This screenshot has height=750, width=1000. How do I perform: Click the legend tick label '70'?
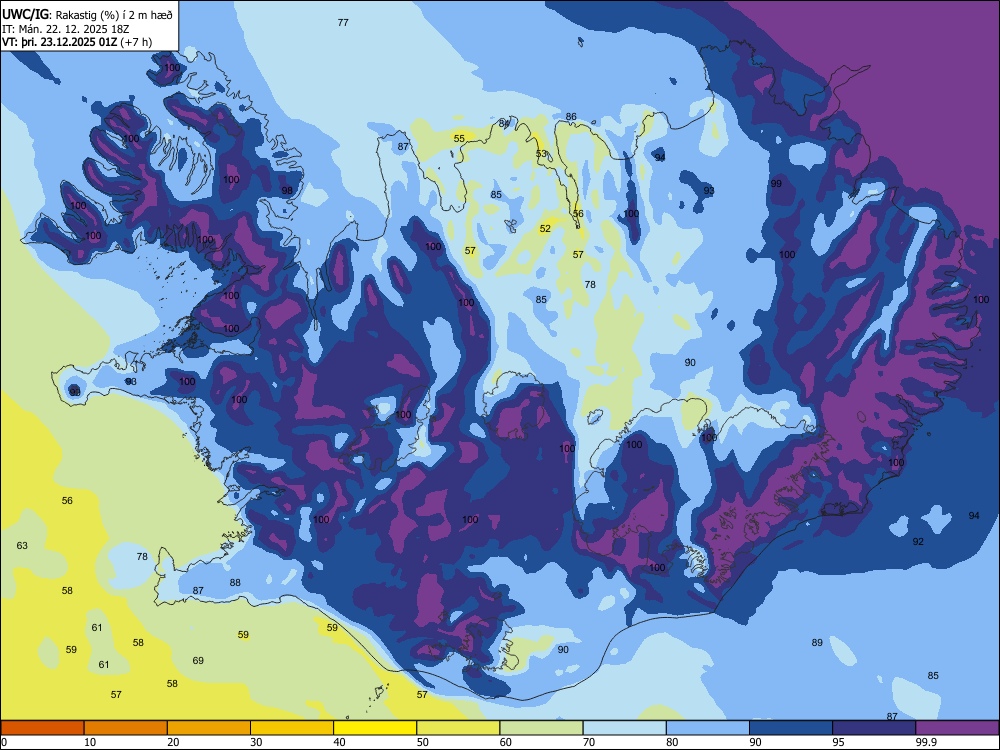[x=589, y=742]
